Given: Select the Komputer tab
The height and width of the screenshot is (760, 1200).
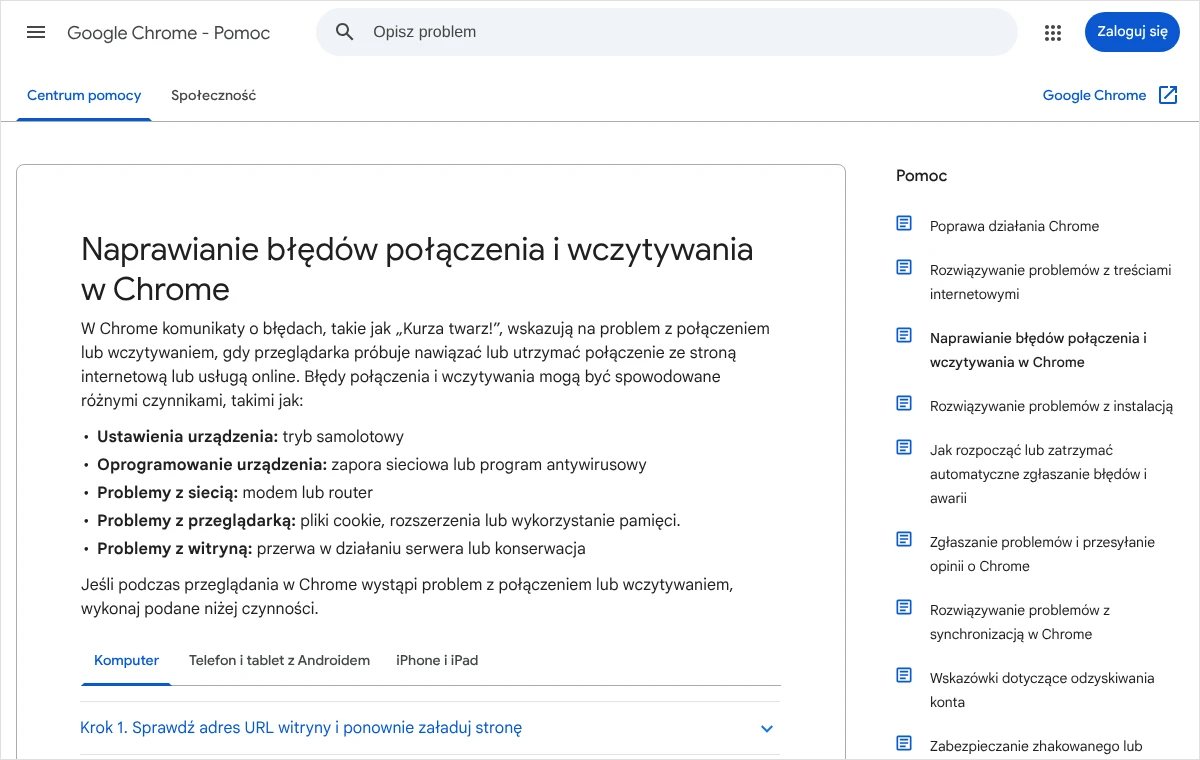Looking at the screenshot, I should 126,661.
